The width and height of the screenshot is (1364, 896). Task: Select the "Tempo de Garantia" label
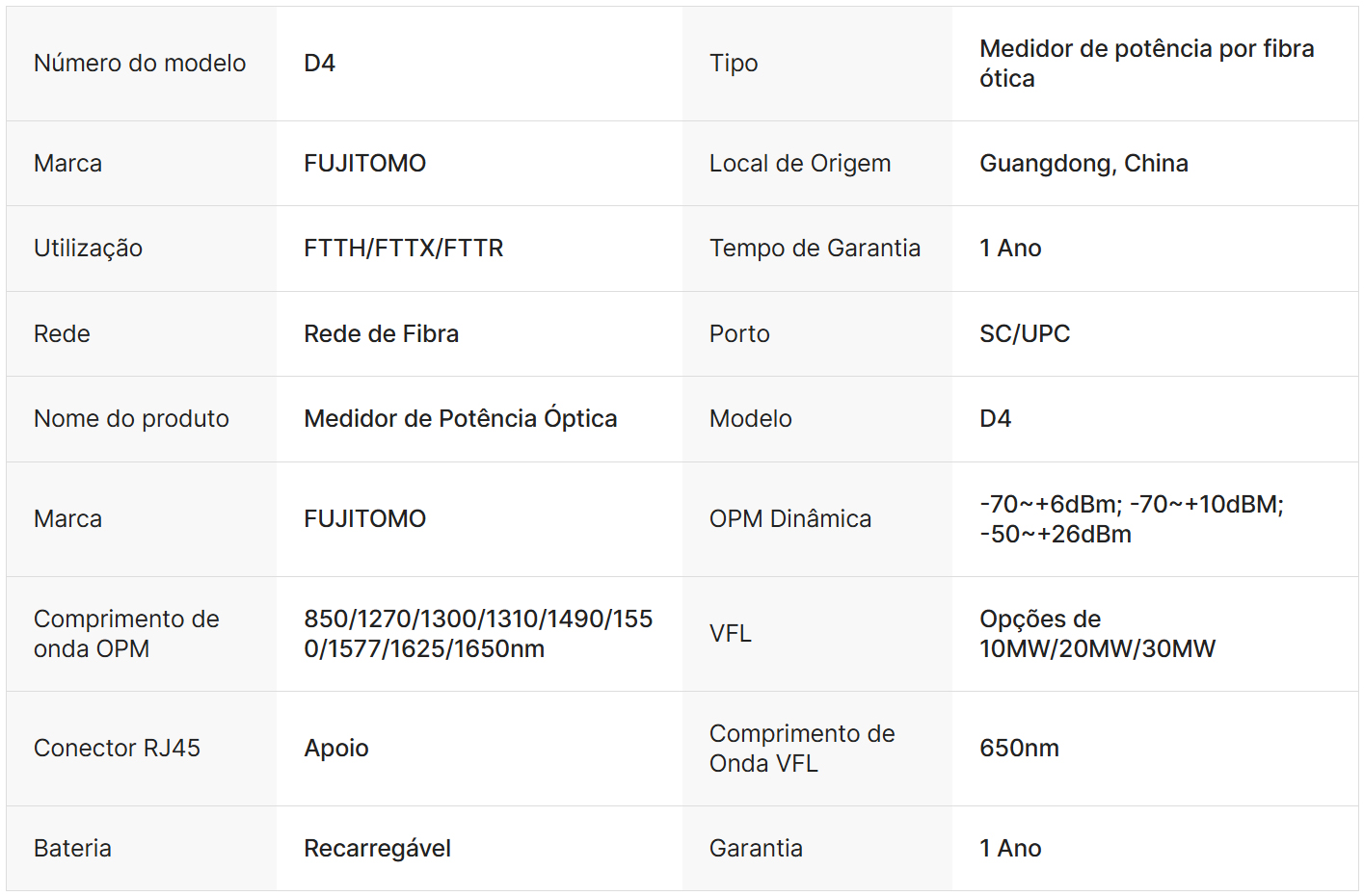pos(815,249)
